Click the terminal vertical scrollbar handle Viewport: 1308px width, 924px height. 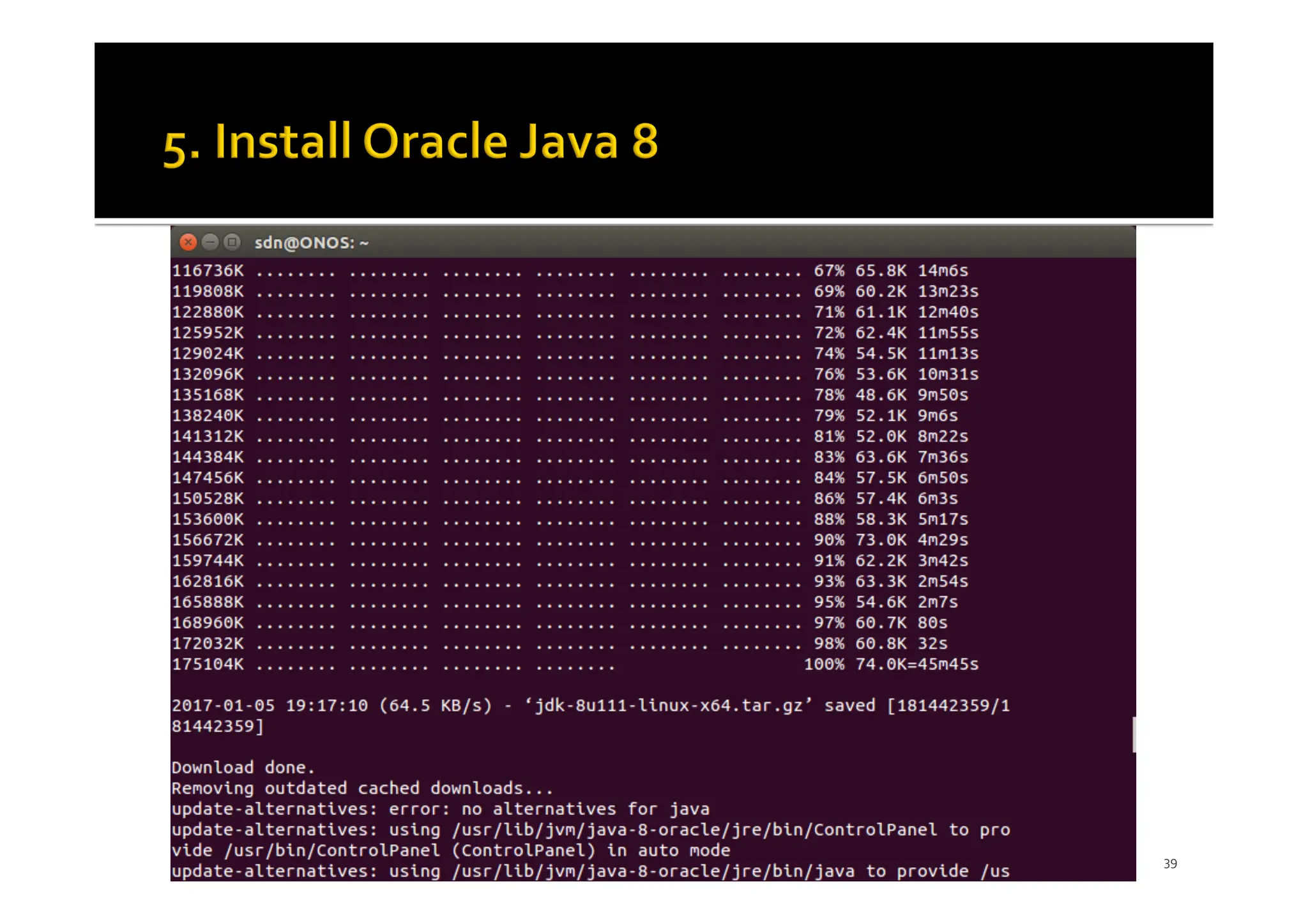pos(1134,734)
